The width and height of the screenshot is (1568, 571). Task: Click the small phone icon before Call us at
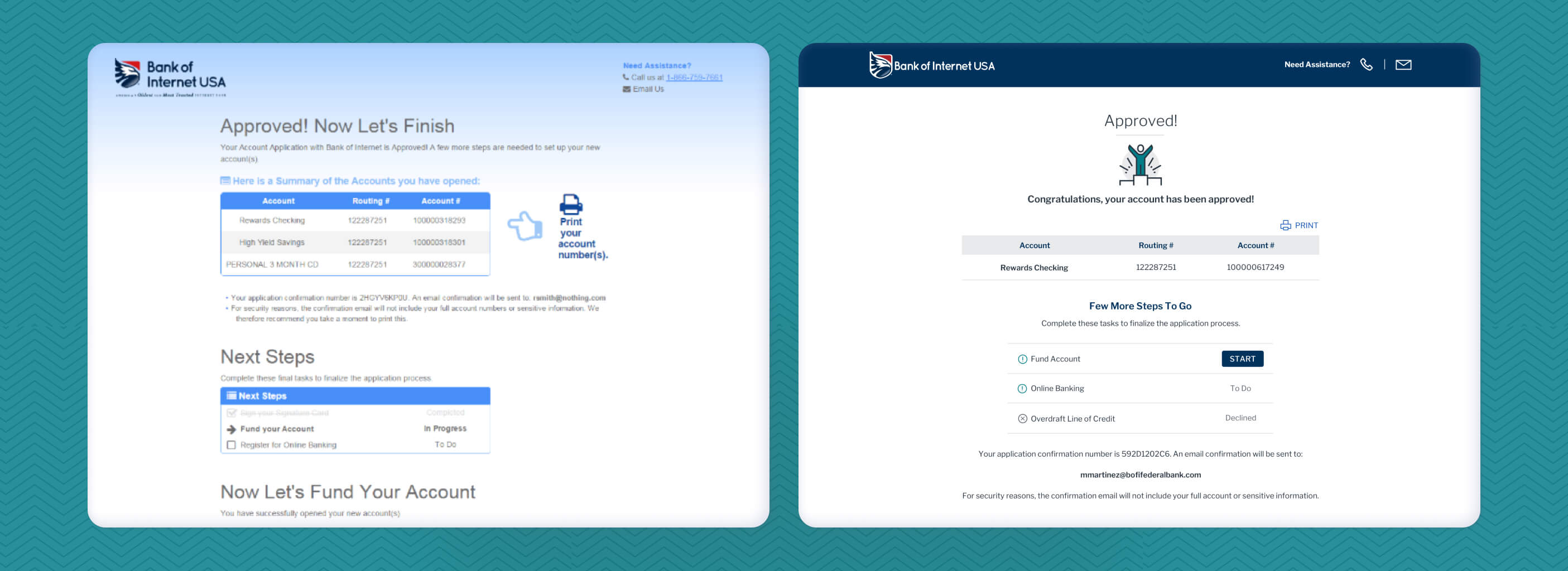pyautogui.click(x=626, y=77)
